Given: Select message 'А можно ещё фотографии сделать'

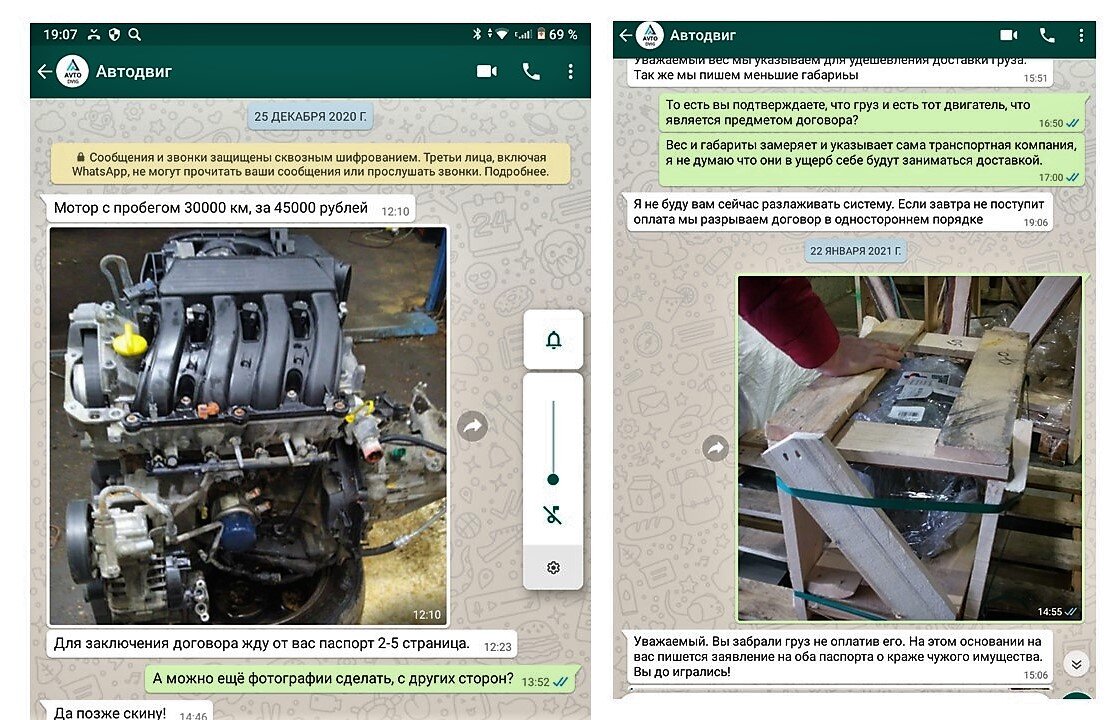Looking at the screenshot, I should 360,680.
